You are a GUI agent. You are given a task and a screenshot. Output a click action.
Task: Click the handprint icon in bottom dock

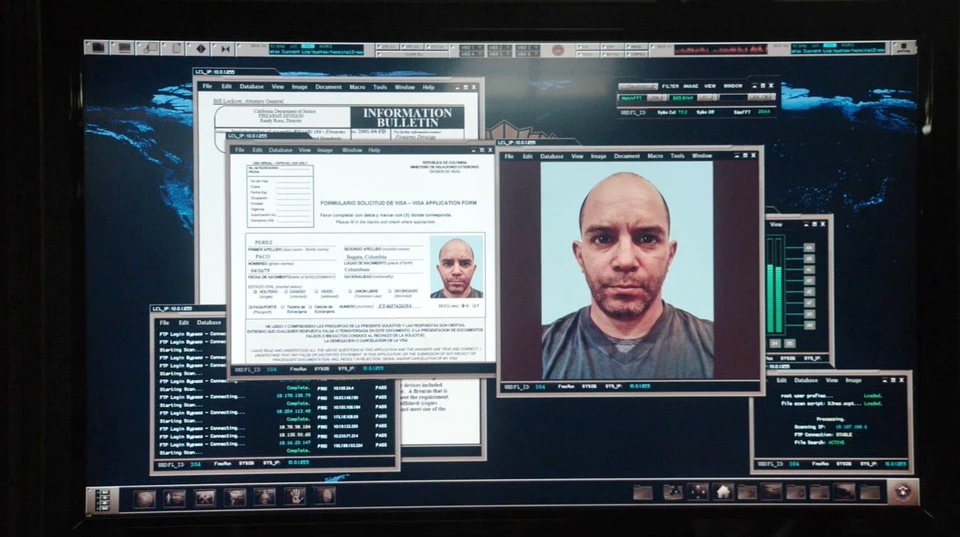point(294,496)
